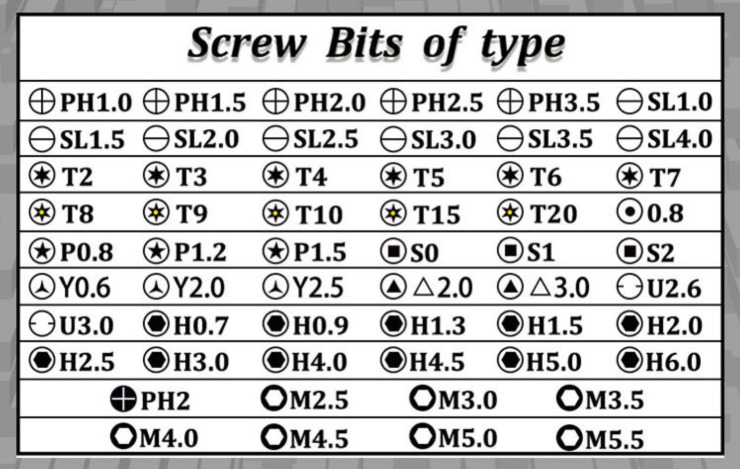
Task: Click the U-shaped icon beside U3.0
Action: click(x=42, y=324)
